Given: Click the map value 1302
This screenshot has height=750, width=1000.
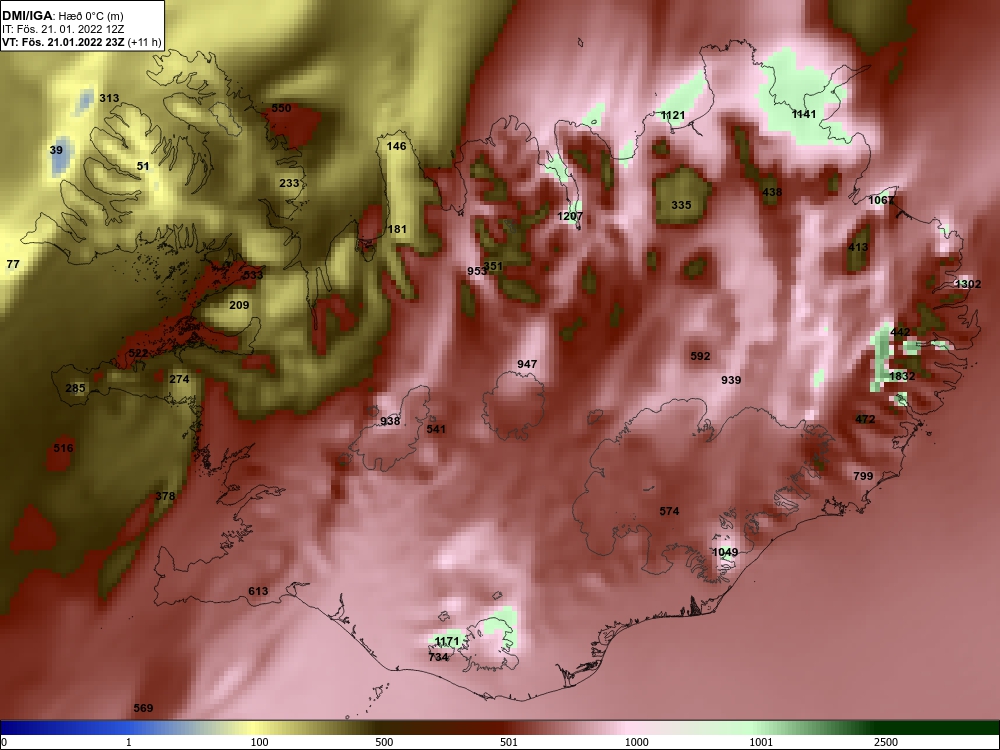Looking at the screenshot, I should (x=968, y=284).
